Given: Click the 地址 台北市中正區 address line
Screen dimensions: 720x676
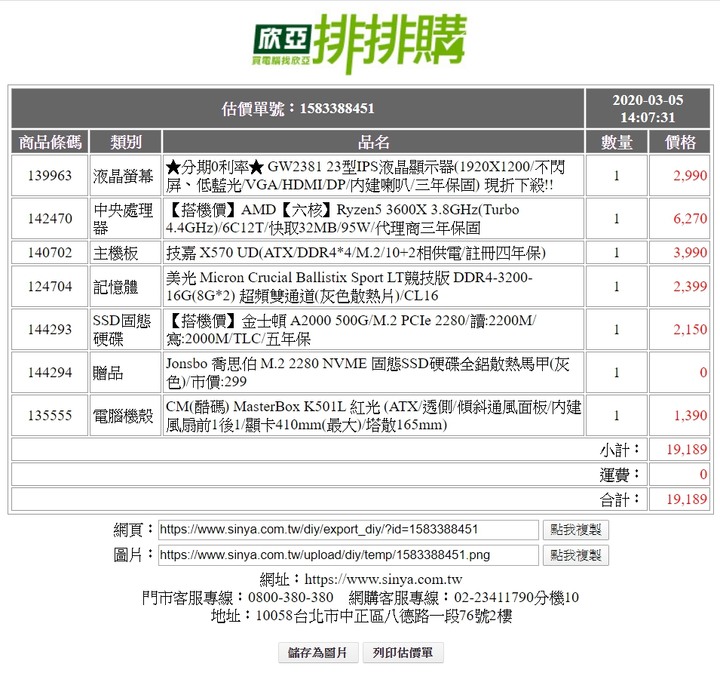Looking at the screenshot, I should (361, 616).
